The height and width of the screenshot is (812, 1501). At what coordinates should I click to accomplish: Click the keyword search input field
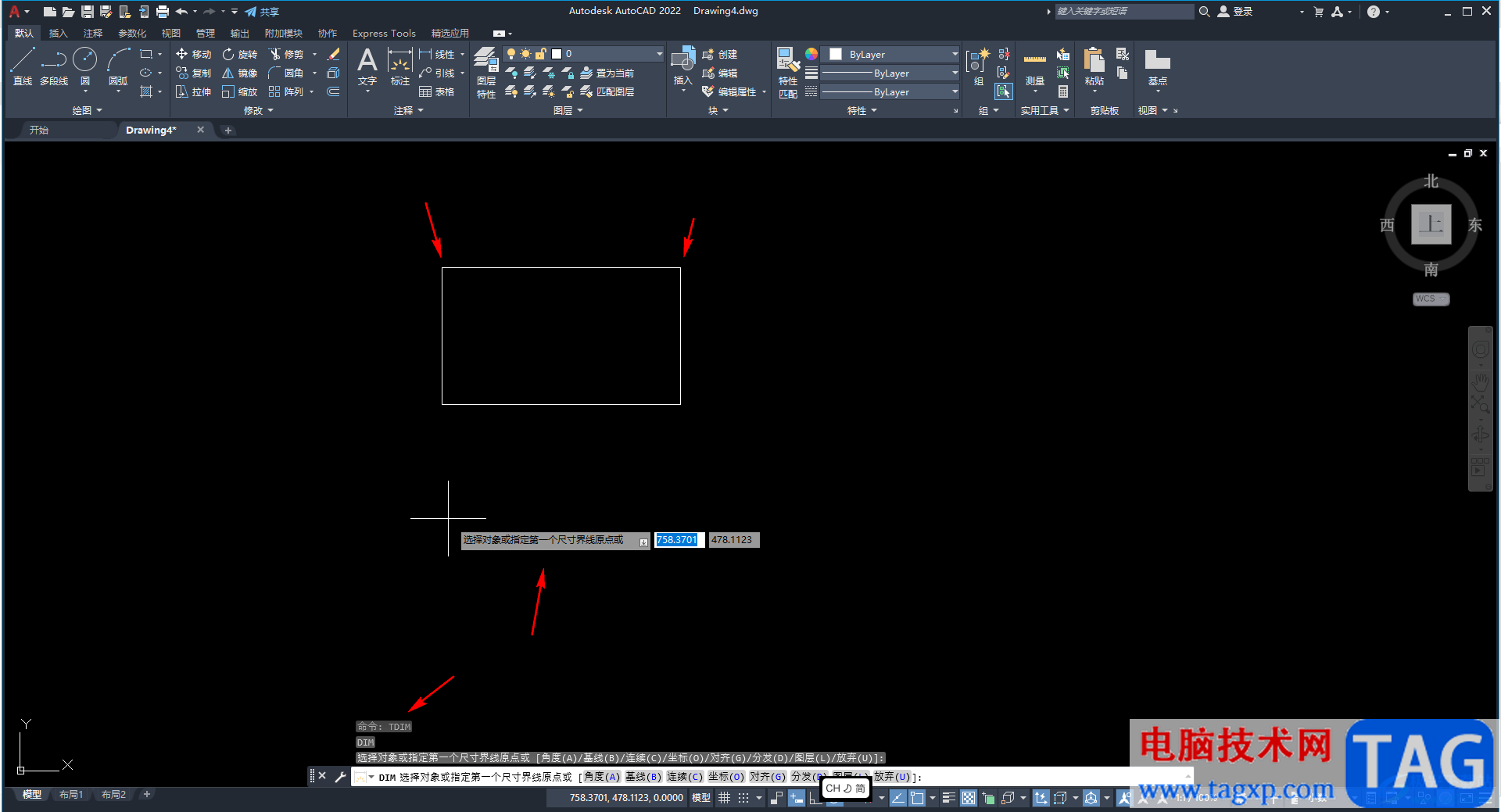1124,11
